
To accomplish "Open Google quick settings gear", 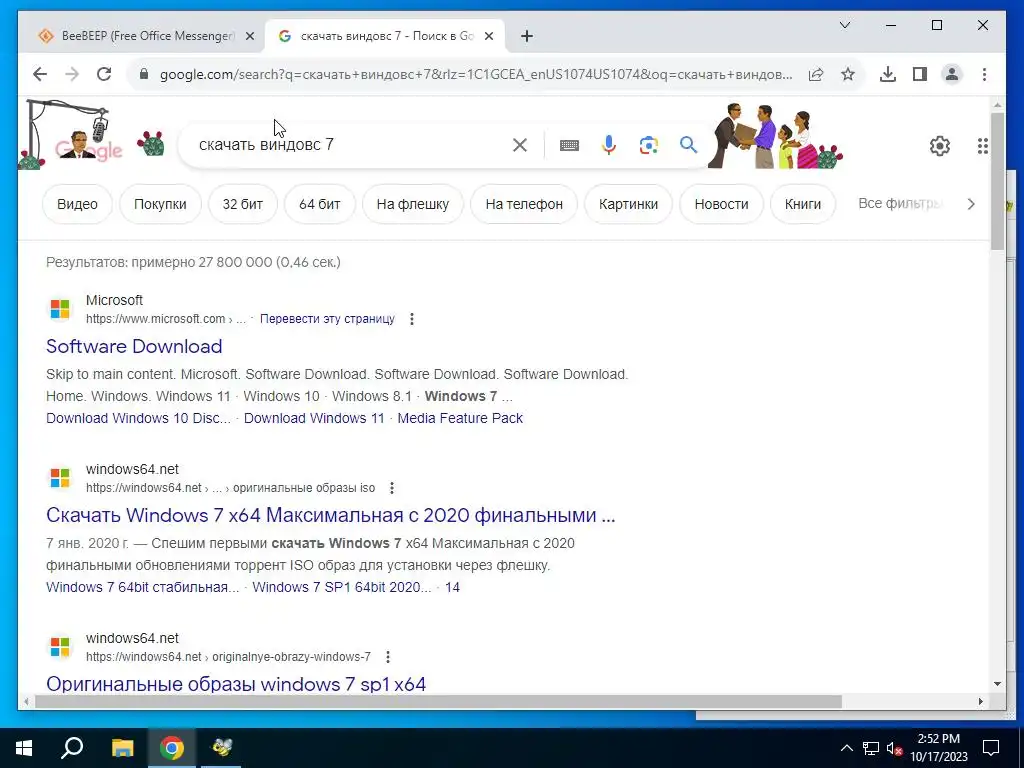I will 940,146.
